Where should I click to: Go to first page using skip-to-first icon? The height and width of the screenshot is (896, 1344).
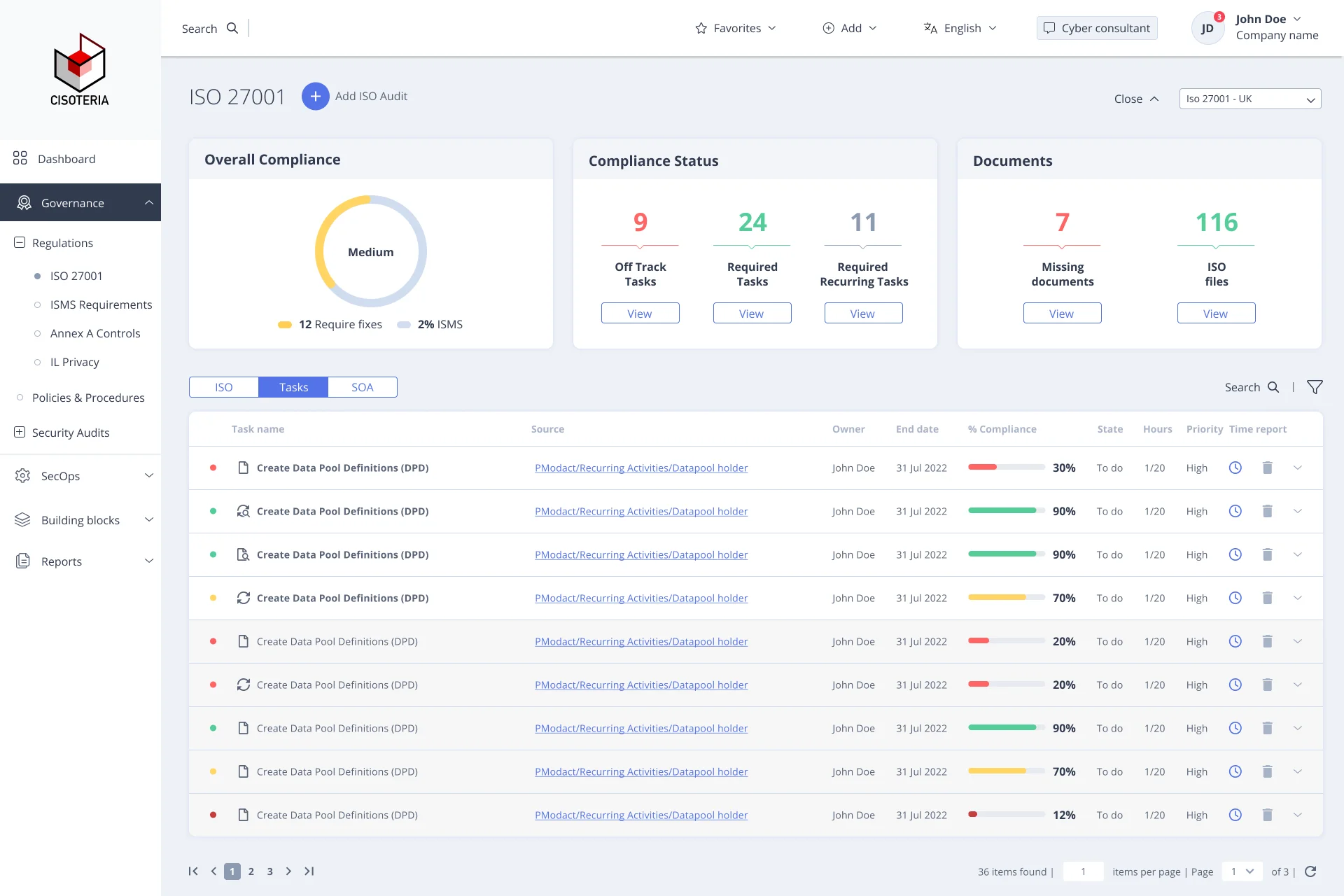pyautogui.click(x=193, y=871)
